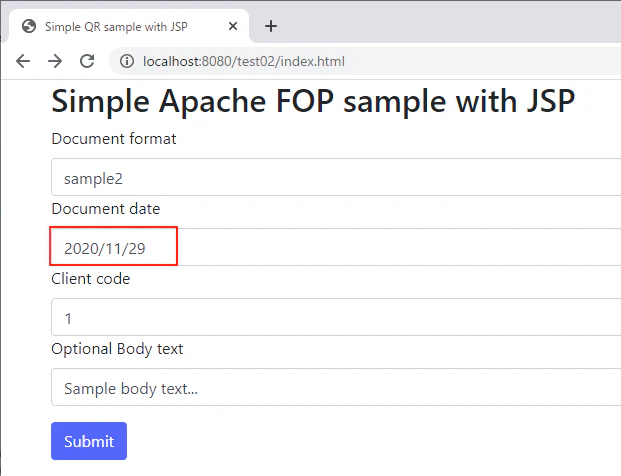Open a new tab with plus icon
The height and width of the screenshot is (476, 621).
point(271,27)
